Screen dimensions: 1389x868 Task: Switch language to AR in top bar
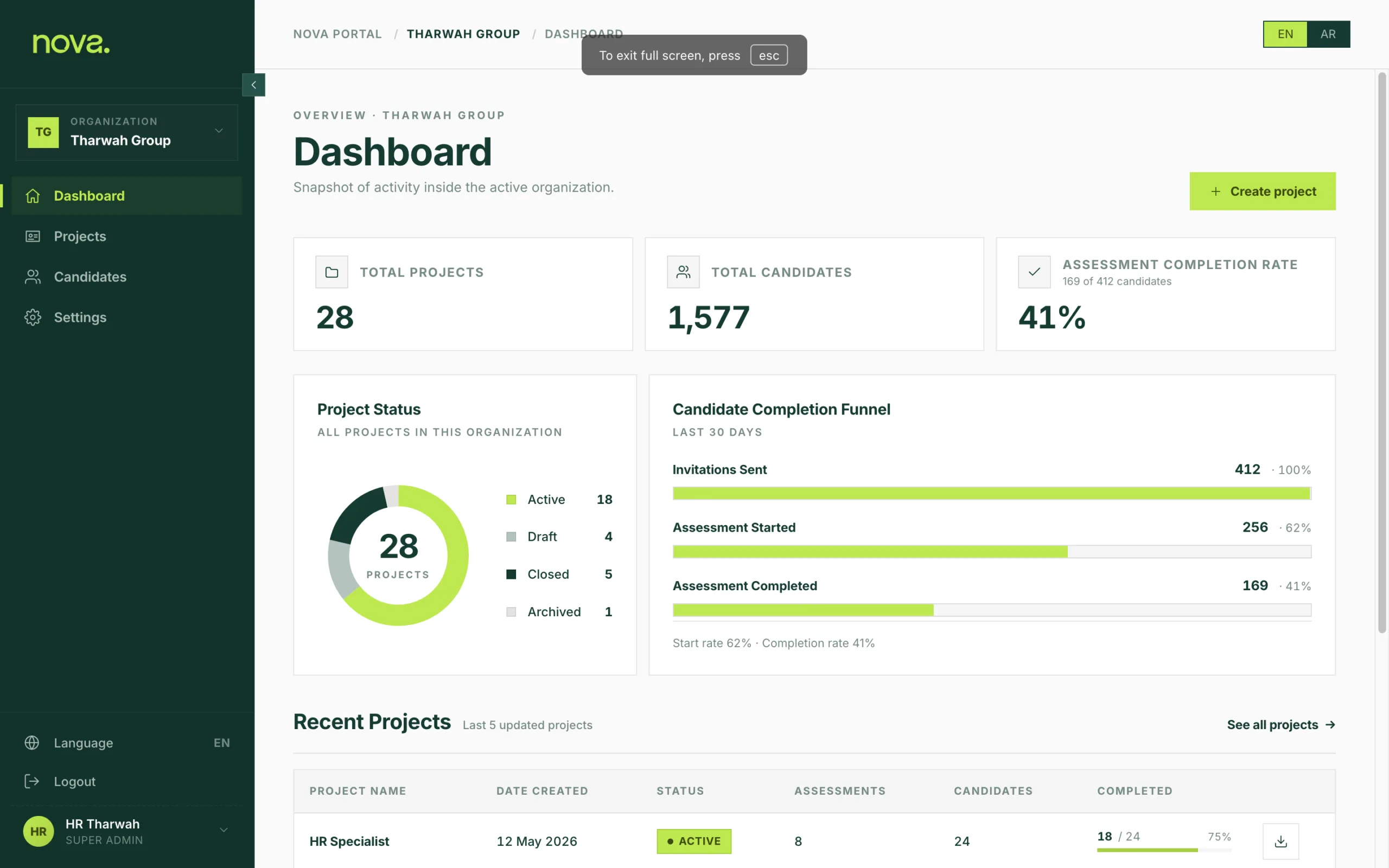click(1328, 34)
